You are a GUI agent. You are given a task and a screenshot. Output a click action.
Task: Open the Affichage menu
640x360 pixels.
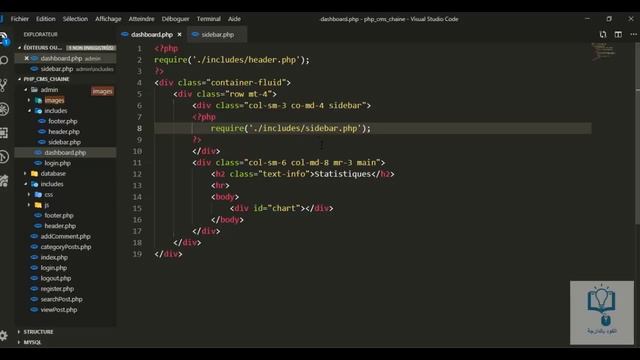tap(108, 19)
